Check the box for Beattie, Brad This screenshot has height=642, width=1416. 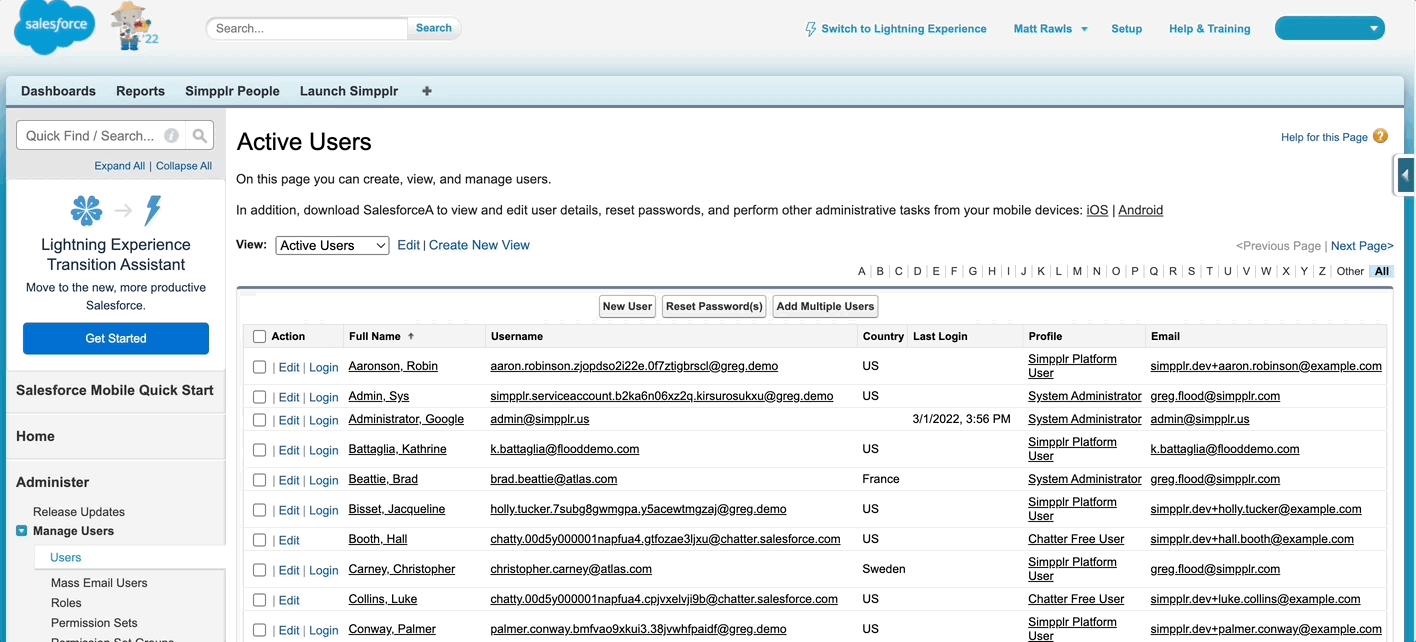point(260,480)
